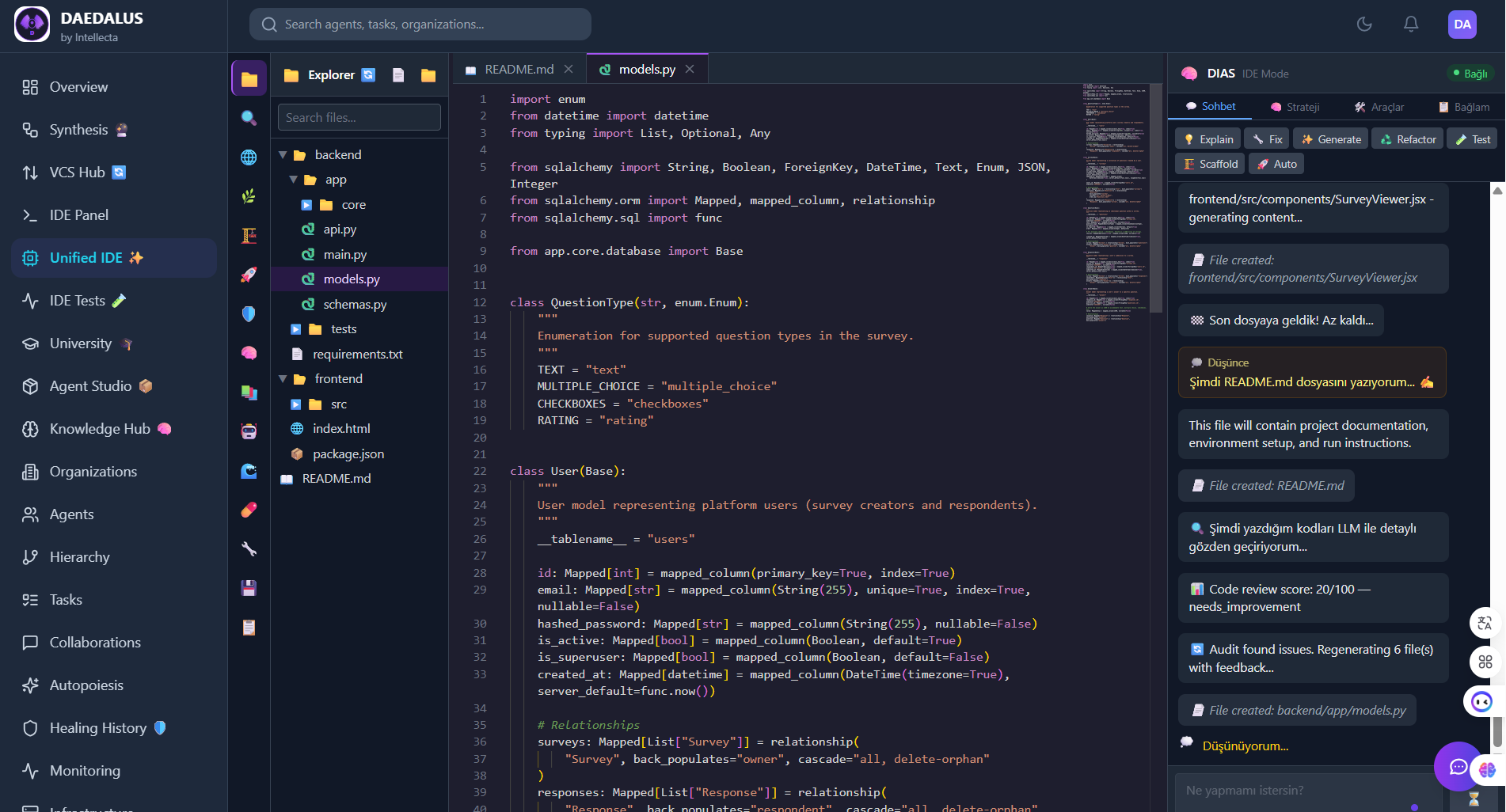The height and width of the screenshot is (812, 1506).
Task: Open the pink brain icon in activity bar
Action: (249, 353)
